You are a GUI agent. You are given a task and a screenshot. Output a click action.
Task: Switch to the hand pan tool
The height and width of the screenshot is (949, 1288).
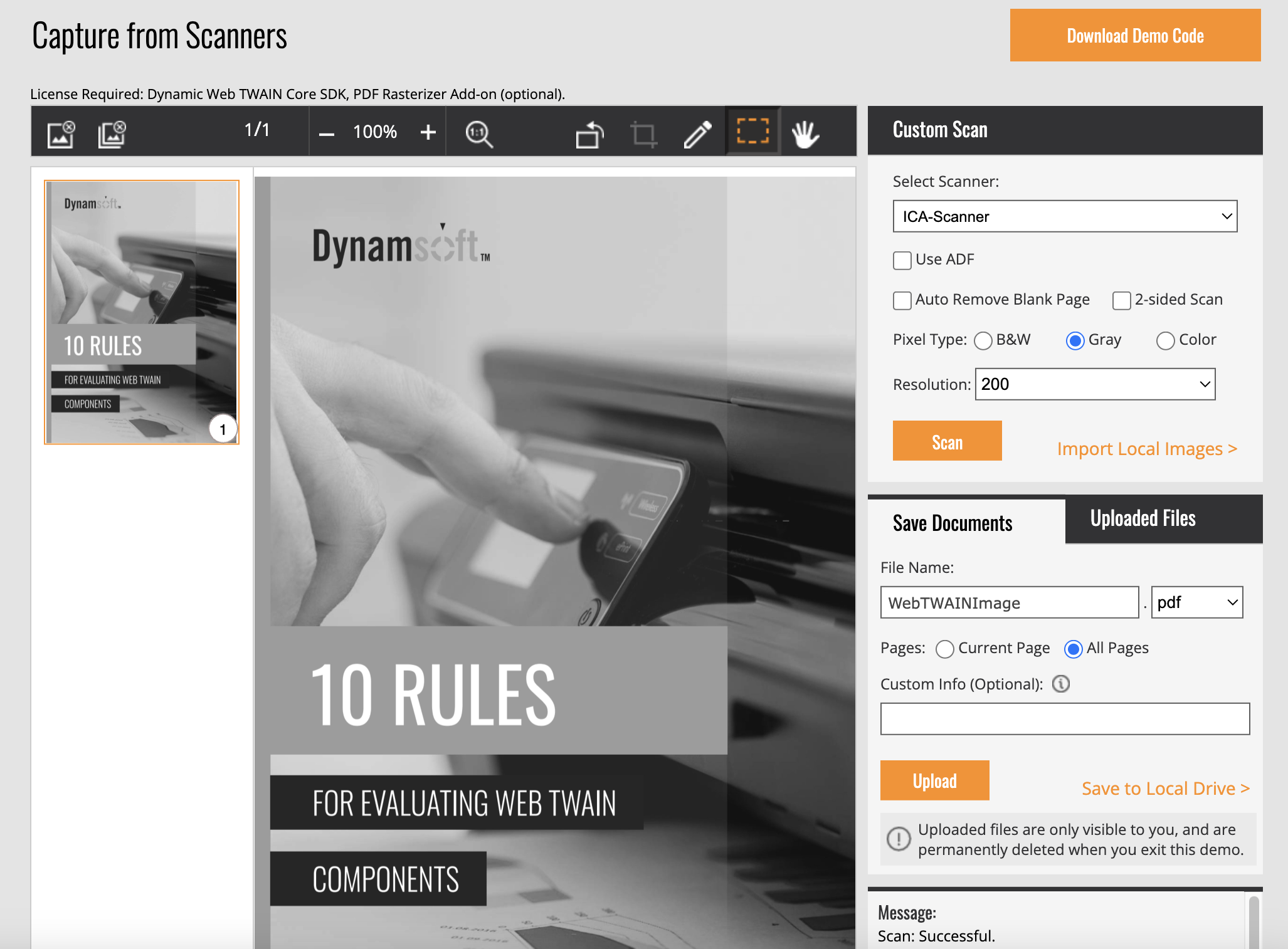pyautogui.click(x=805, y=134)
